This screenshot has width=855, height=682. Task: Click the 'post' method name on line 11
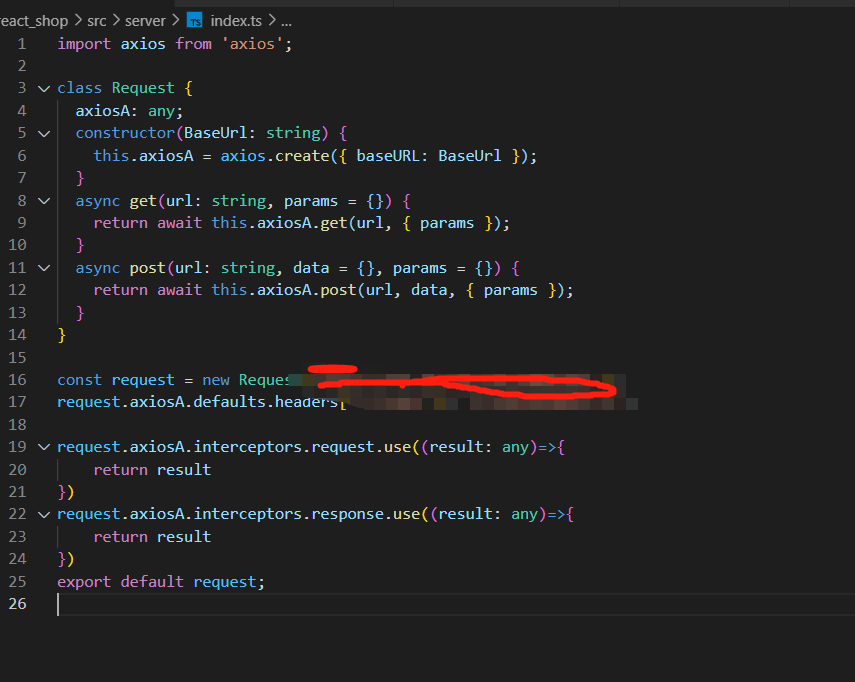point(147,268)
